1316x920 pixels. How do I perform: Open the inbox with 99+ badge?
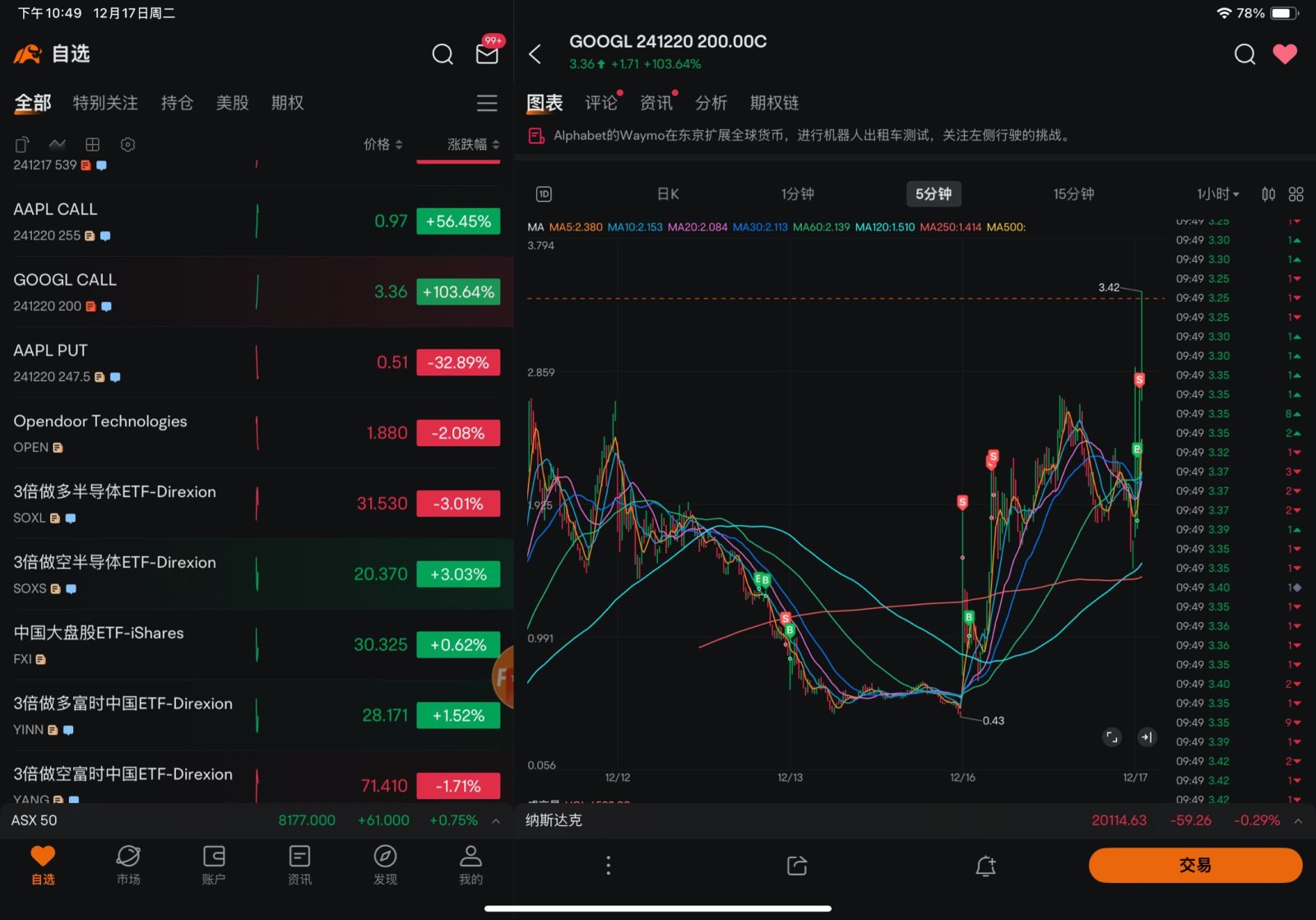(488, 53)
